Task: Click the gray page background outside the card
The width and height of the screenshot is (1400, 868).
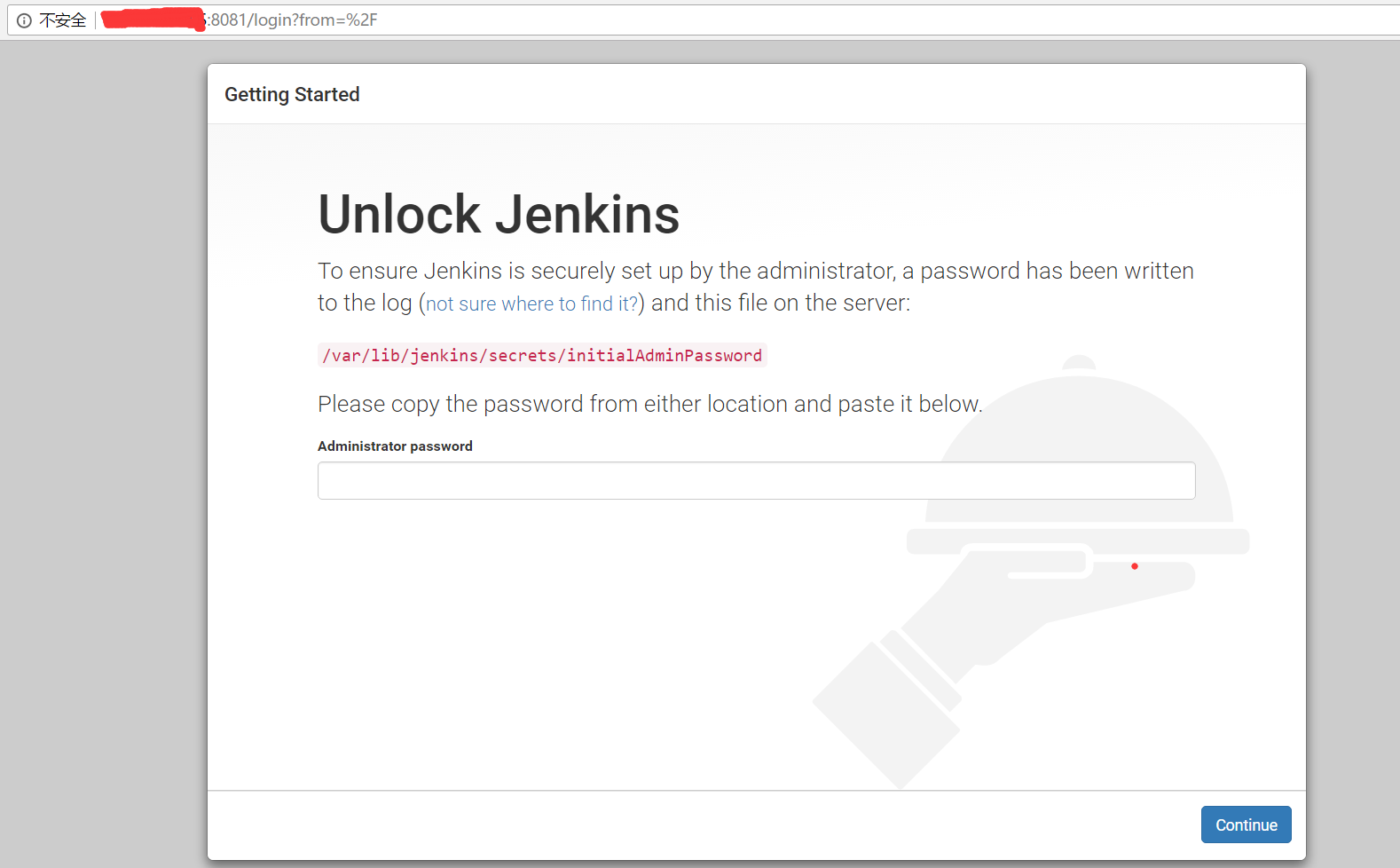Action: [x=98, y=444]
